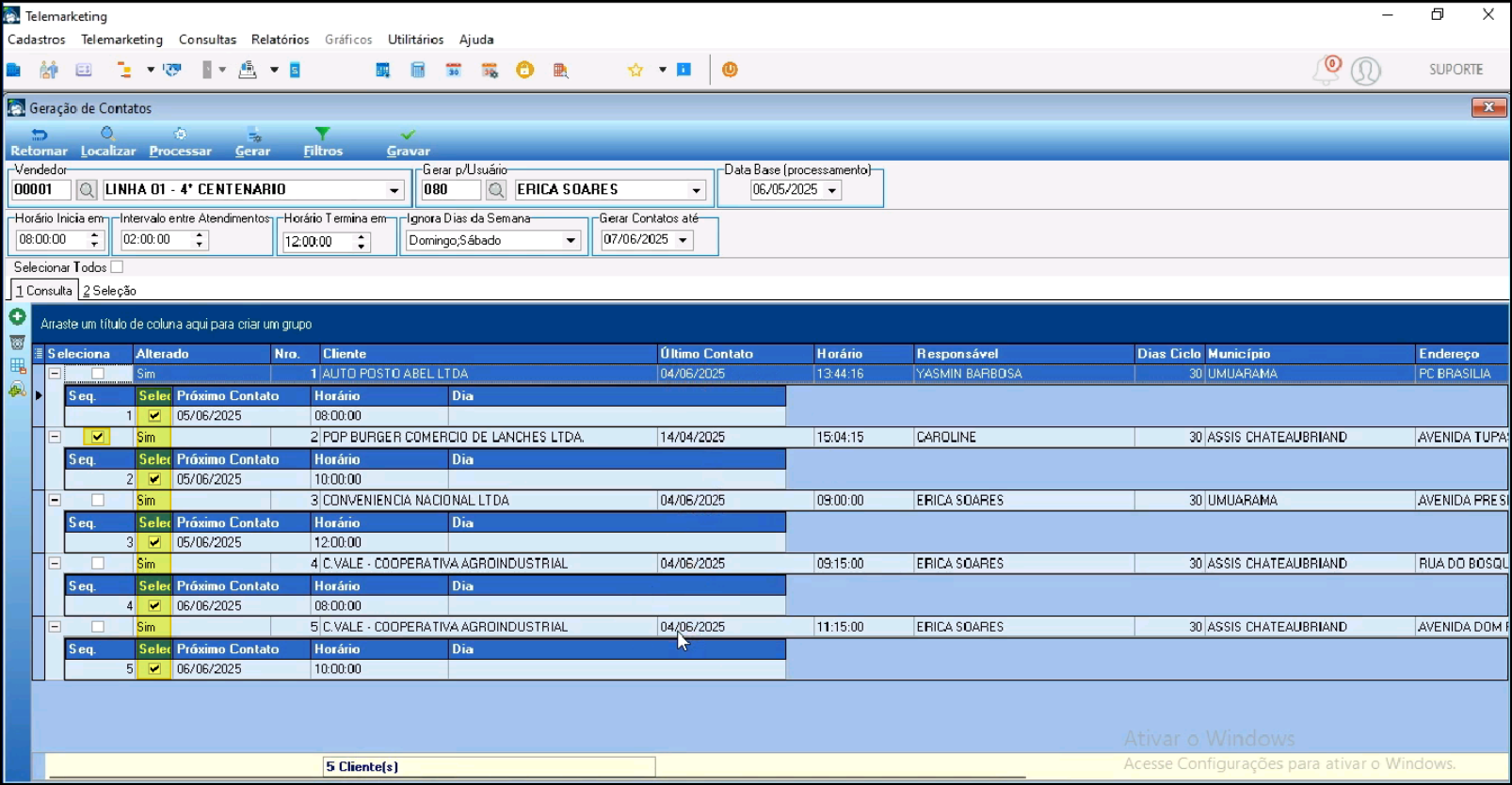The width and height of the screenshot is (1512, 785).
Task: Check the CONVENIENCIA NACIONAL LTDA row checkbox
Action: pyautogui.click(x=98, y=500)
